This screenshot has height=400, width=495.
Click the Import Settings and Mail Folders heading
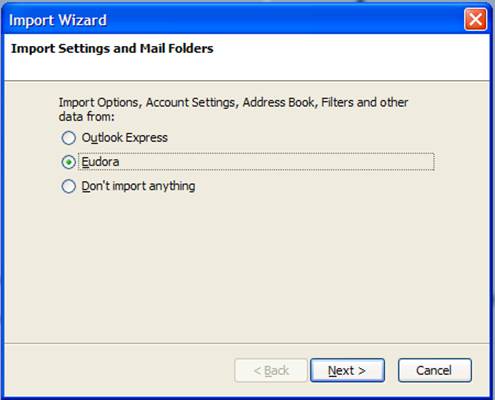(x=112, y=49)
